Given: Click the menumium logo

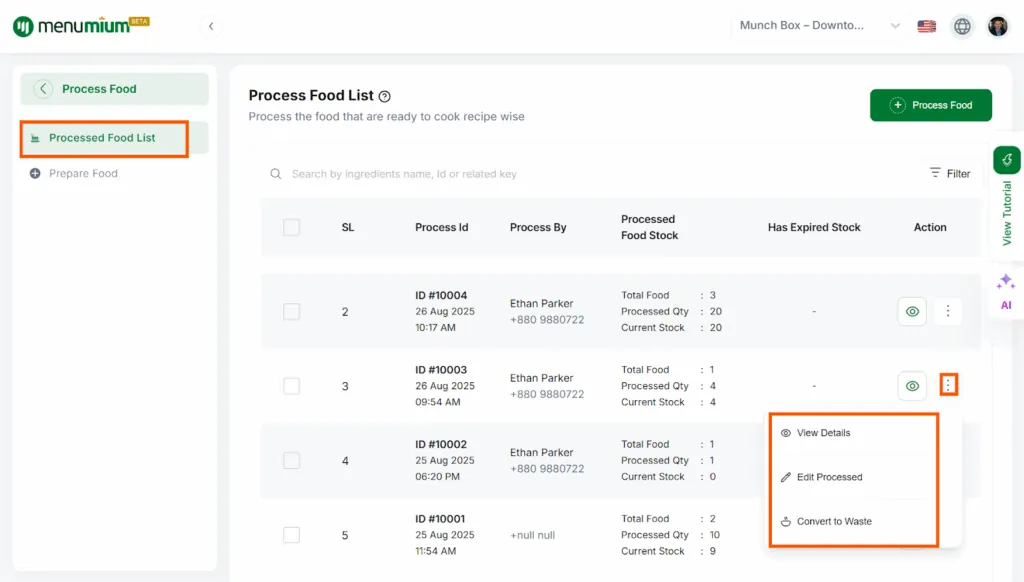Looking at the screenshot, I should pos(81,26).
